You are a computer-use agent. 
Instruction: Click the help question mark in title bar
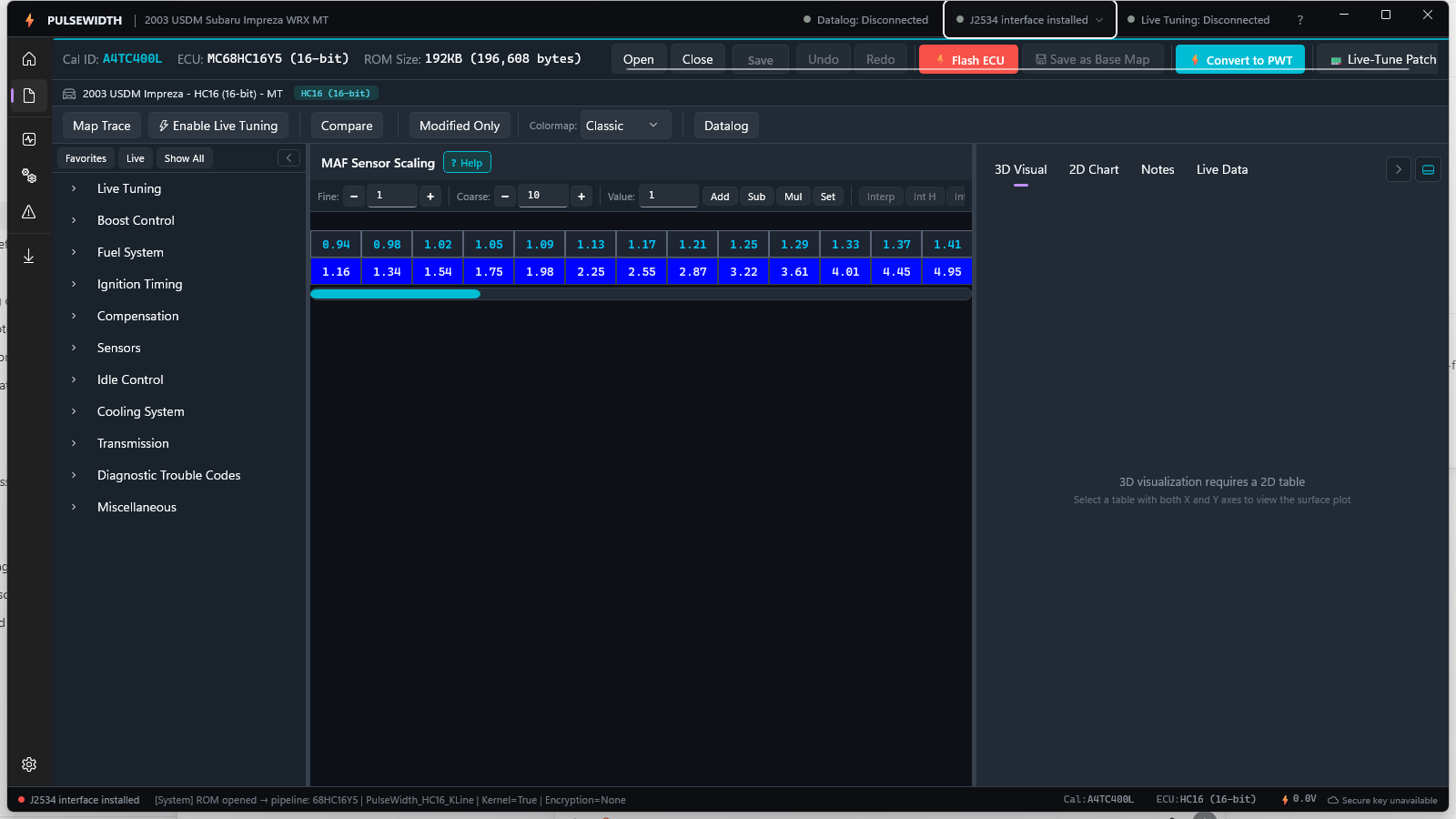click(x=1300, y=20)
